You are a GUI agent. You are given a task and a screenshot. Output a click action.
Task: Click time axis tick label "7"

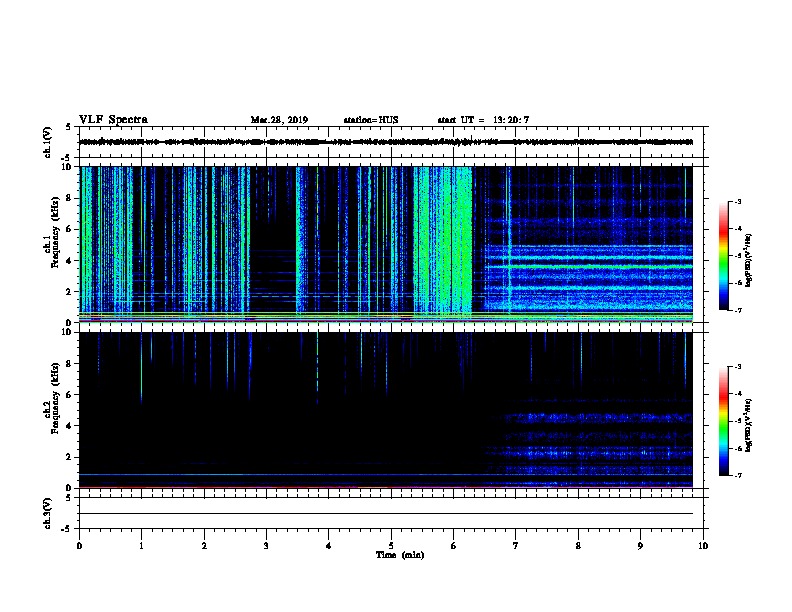click(x=516, y=546)
